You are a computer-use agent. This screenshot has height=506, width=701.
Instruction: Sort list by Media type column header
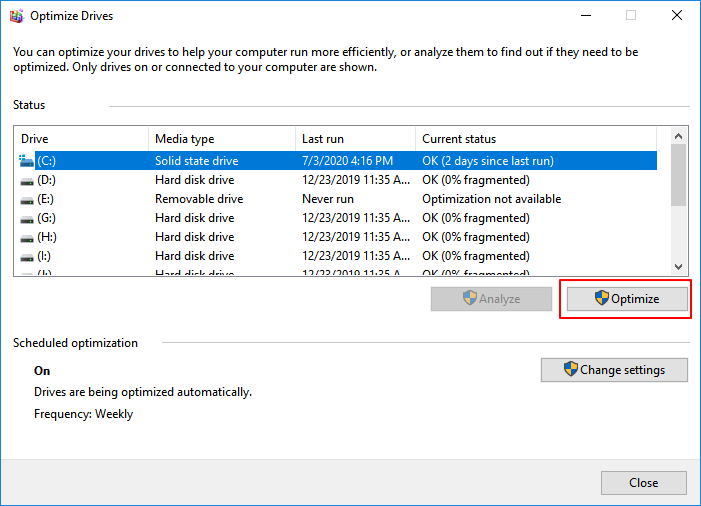pyautogui.click(x=221, y=139)
